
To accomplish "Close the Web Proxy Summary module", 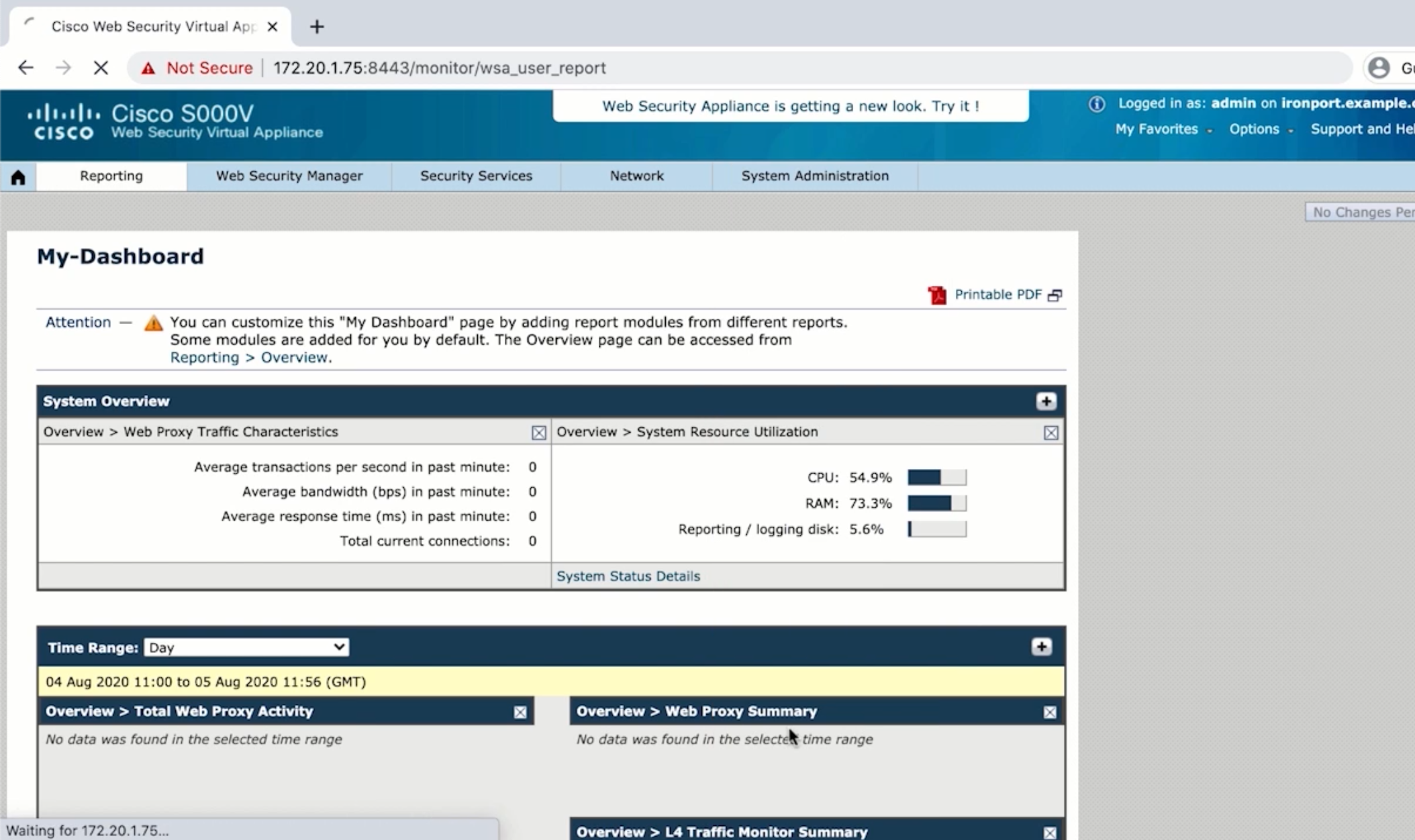I will (x=1050, y=712).
